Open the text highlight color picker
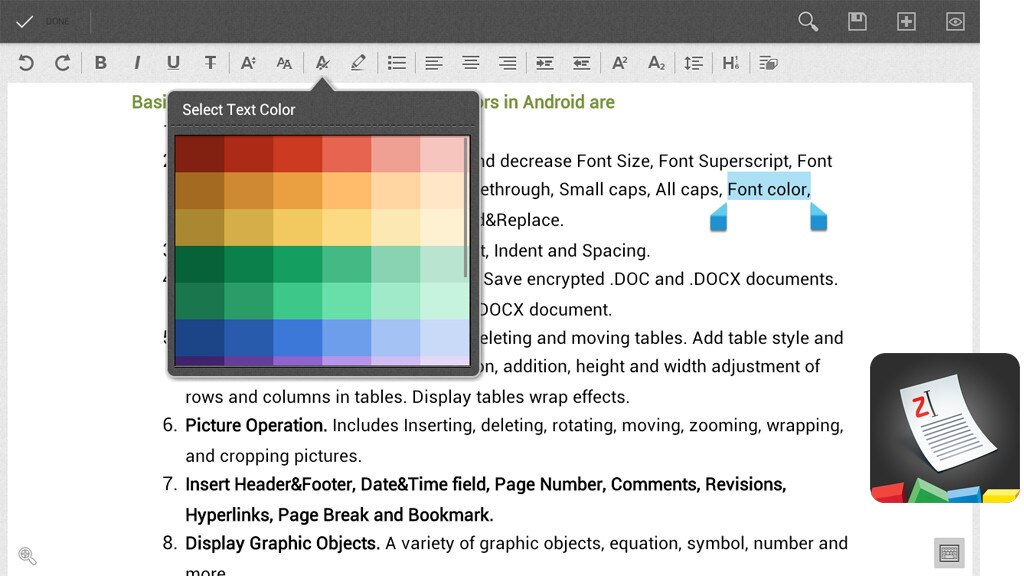Viewport: 1024px width, 576px height. [x=358, y=63]
